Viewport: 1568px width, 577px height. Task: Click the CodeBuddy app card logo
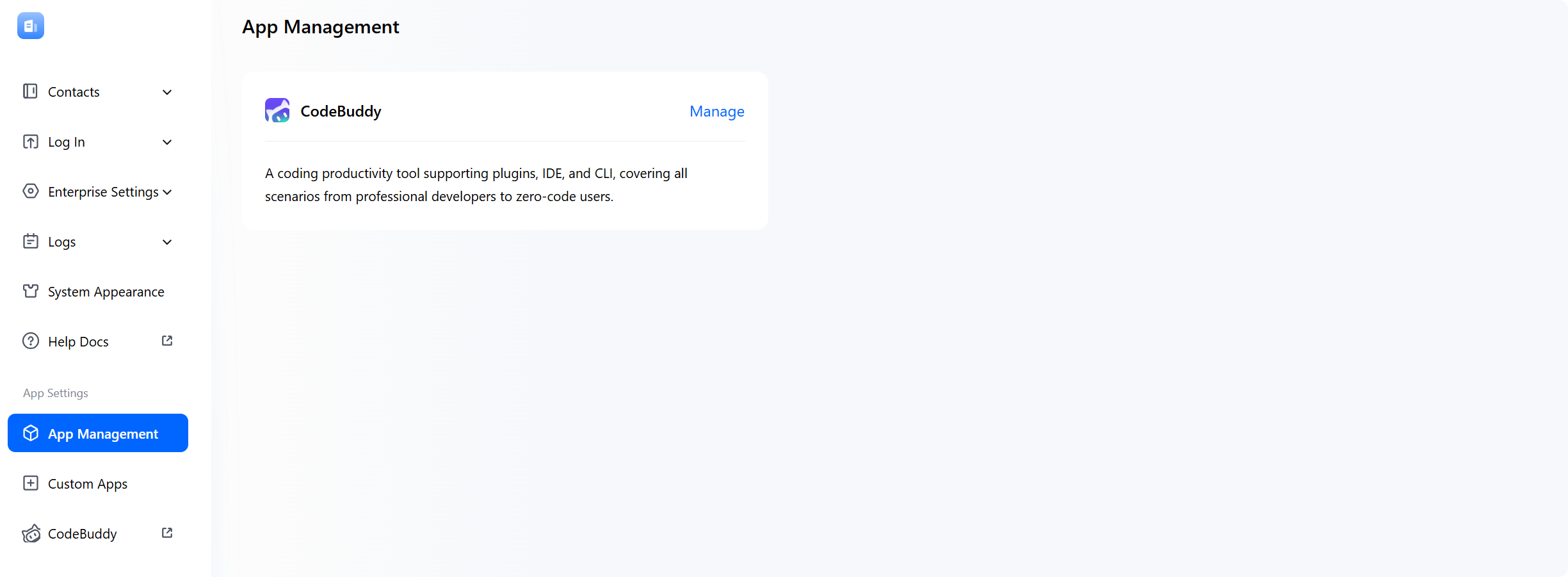pos(277,110)
